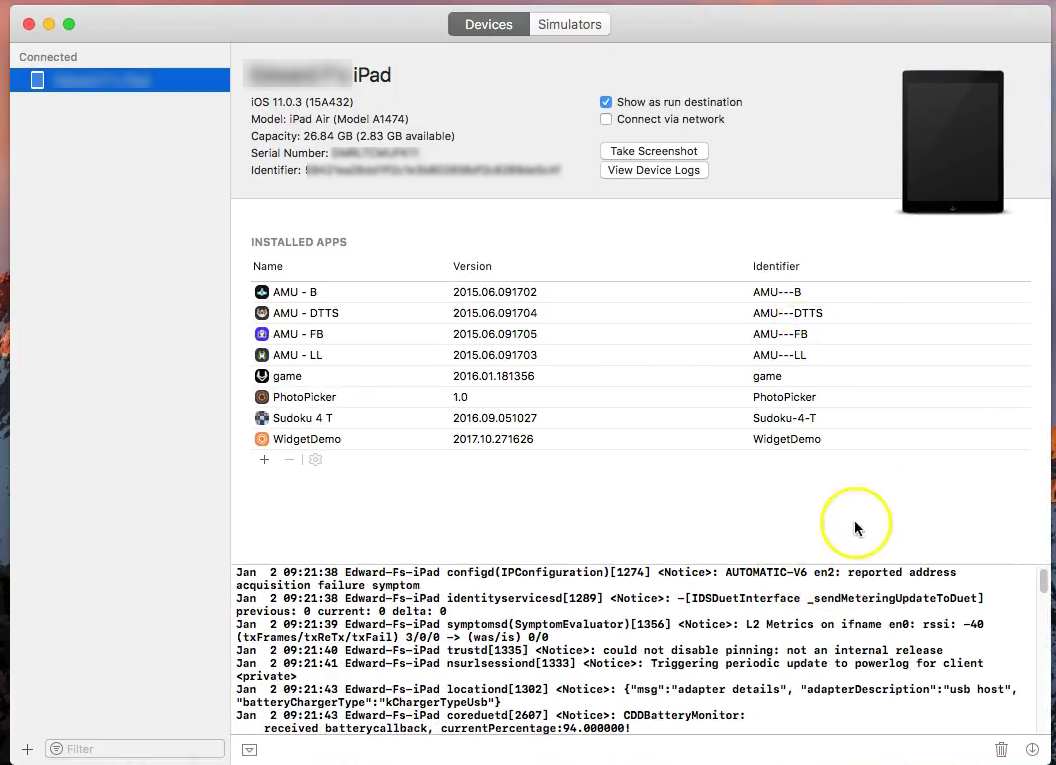Click the AMU - B app icon
The width and height of the screenshot is (1056, 765).
click(262, 292)
